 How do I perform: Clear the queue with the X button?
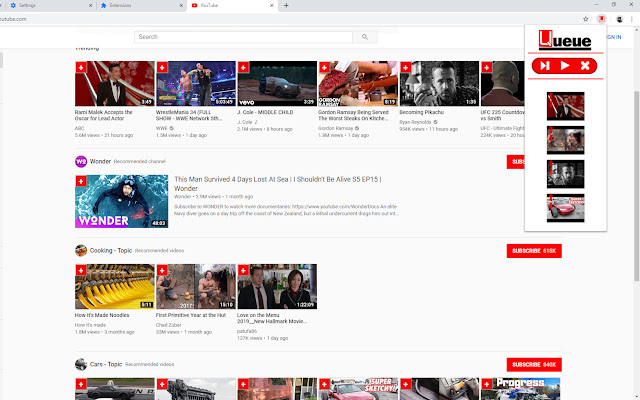[586, 66]
